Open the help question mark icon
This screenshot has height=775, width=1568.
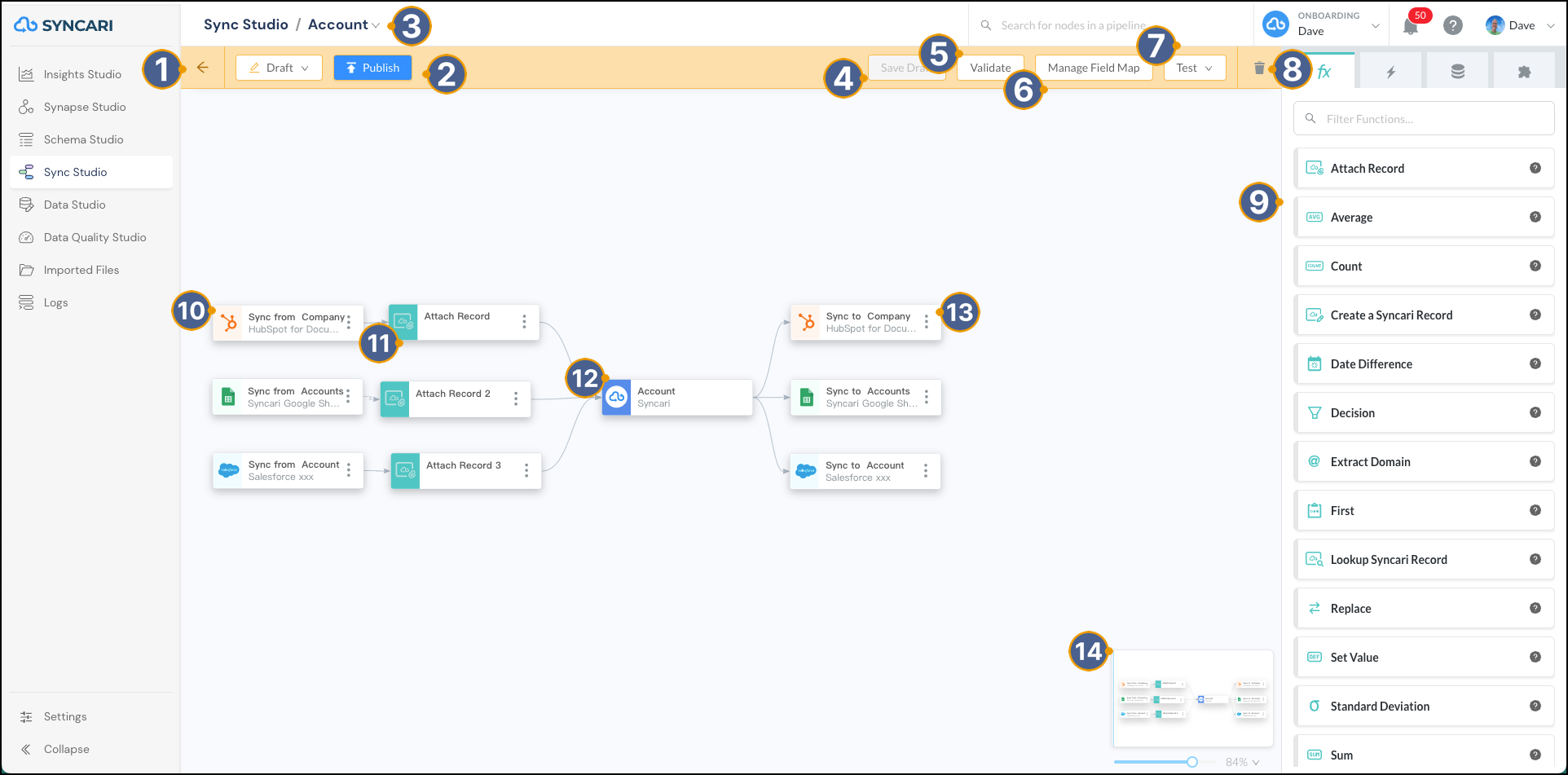pos(1452,25)
